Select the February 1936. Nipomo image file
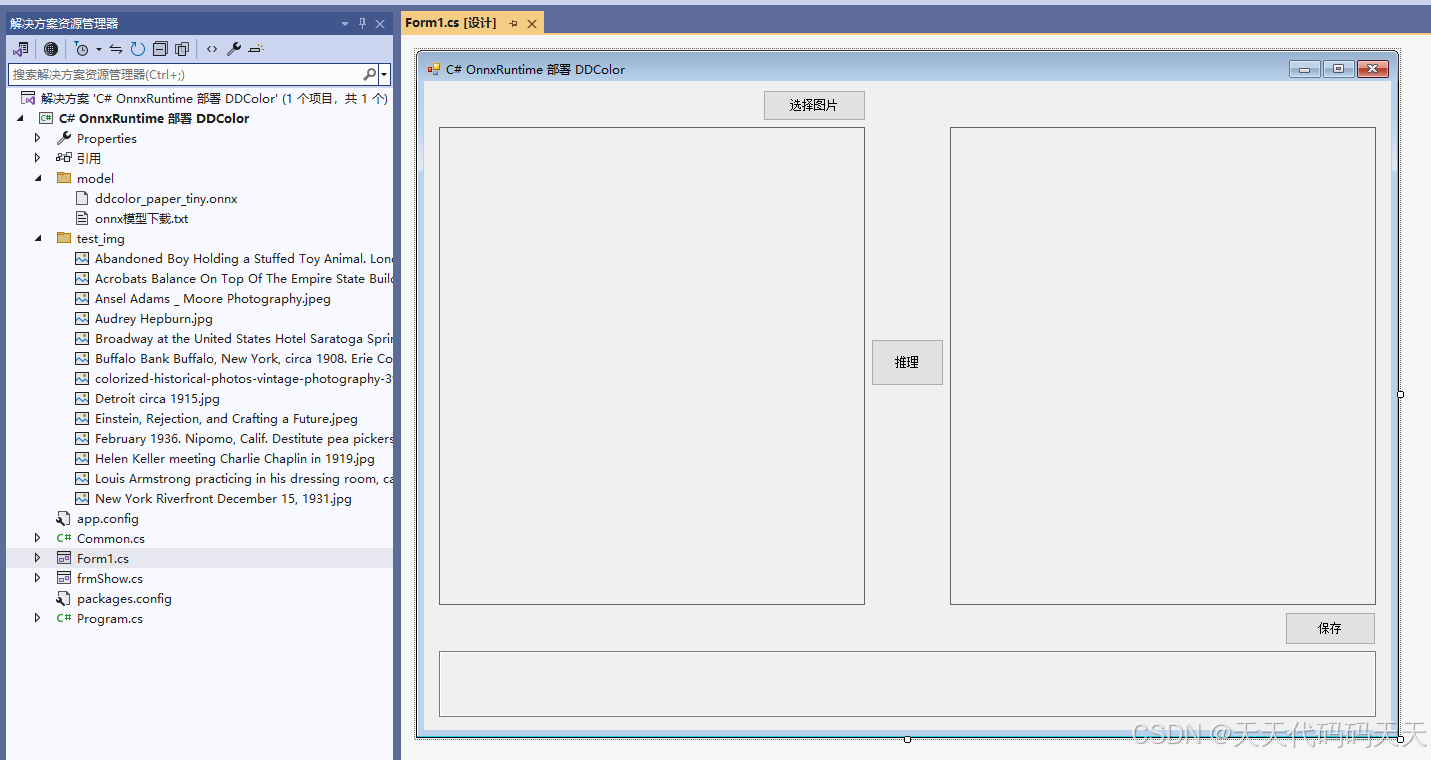The image size is (1431, 760). click(x=244, y=438)
